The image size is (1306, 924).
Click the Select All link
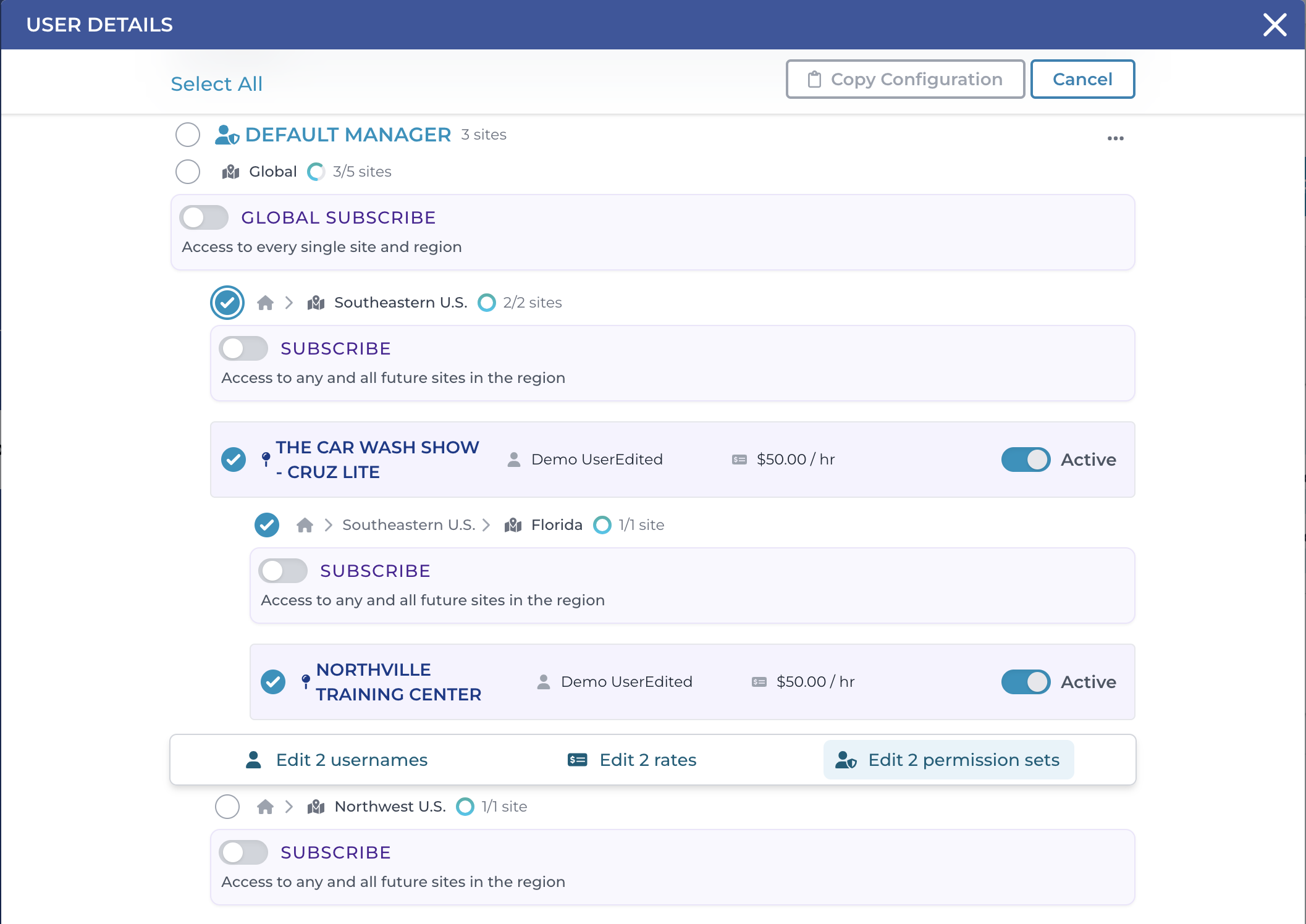(216, 84)
